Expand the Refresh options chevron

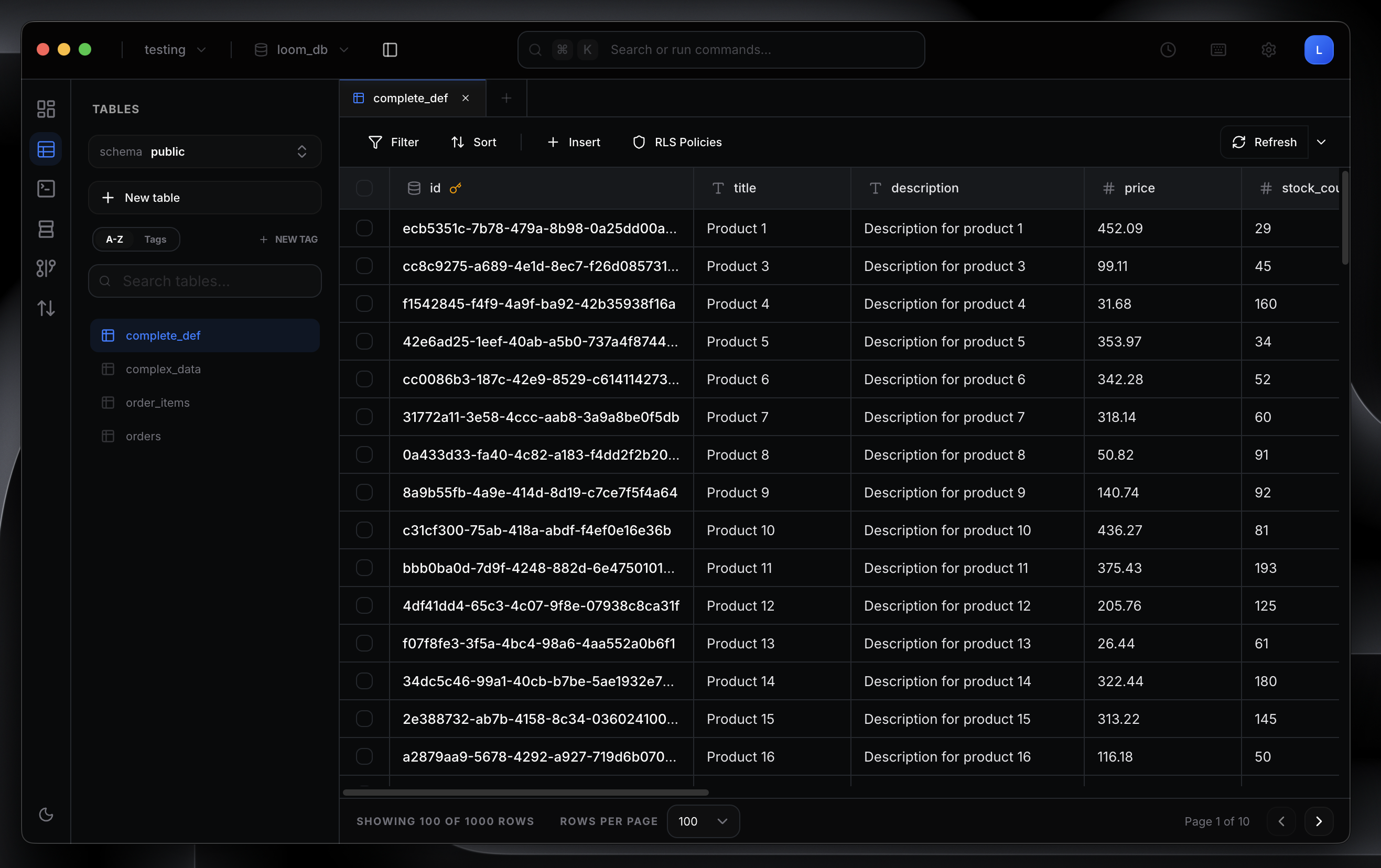tap(1321, 142)
